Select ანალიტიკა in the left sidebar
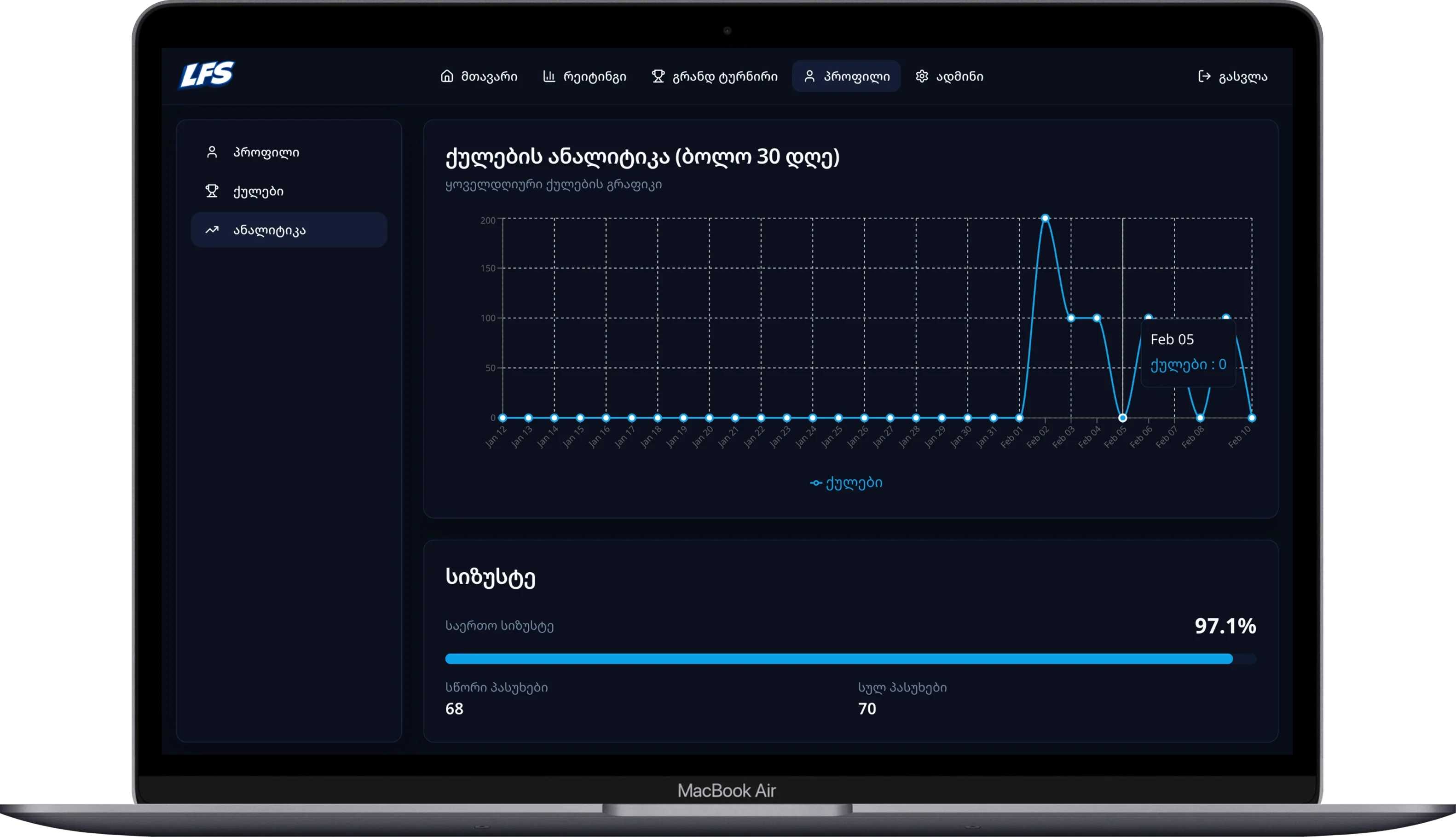The image size is (1456, 837). [x=289, y=230]
